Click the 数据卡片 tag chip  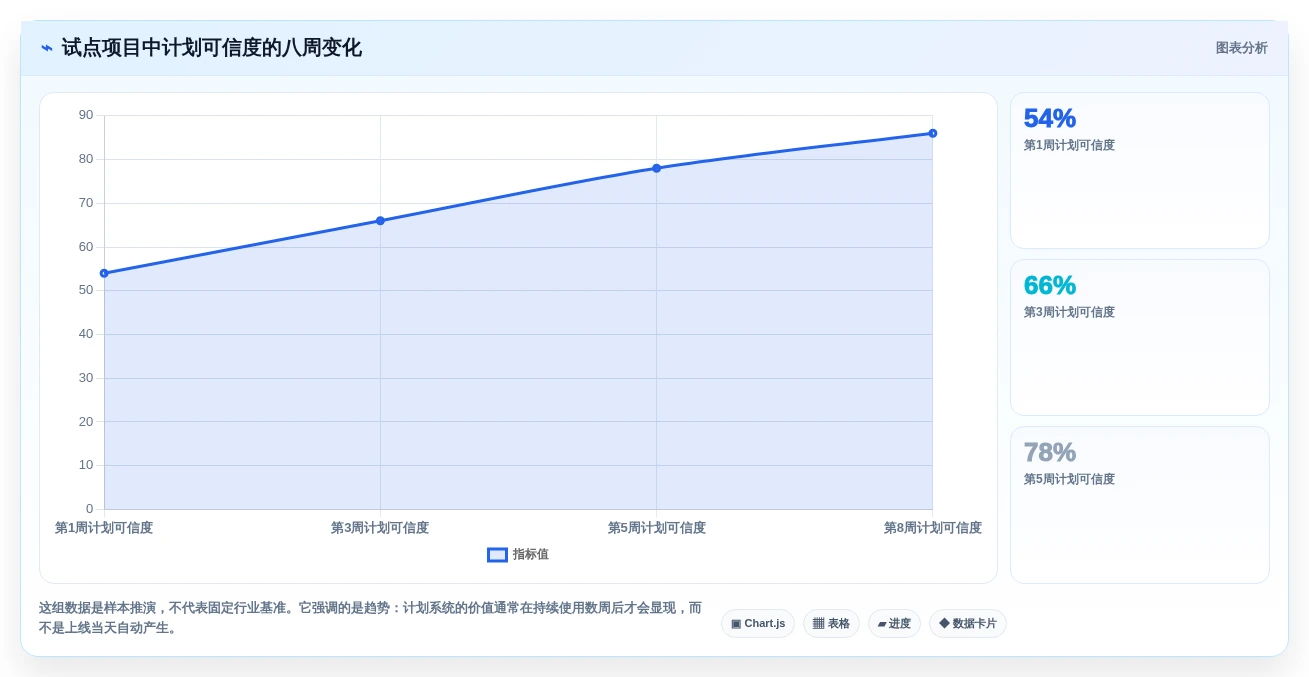(967, 624)
